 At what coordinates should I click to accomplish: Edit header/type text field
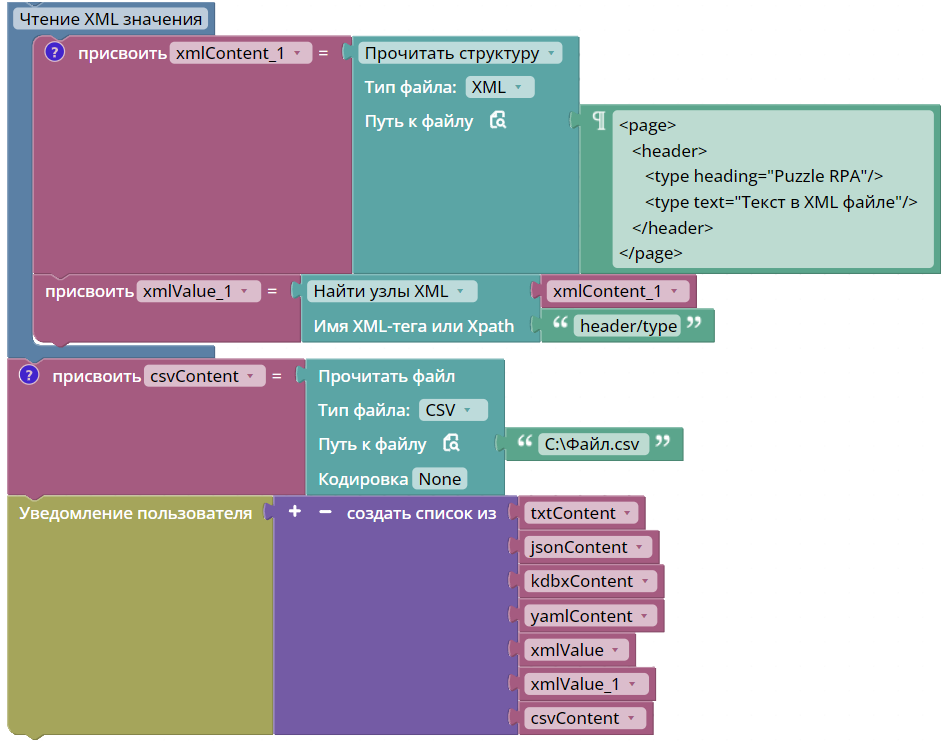tap(627, 326)
